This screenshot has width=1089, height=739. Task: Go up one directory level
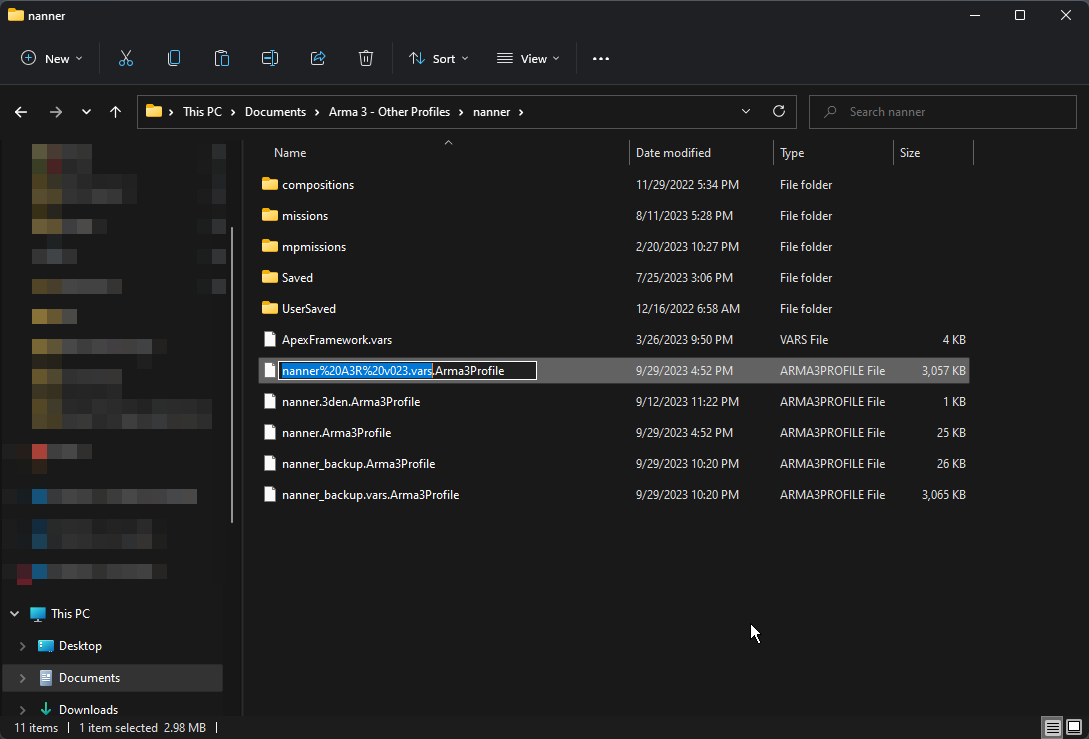[x=116, y=112]
